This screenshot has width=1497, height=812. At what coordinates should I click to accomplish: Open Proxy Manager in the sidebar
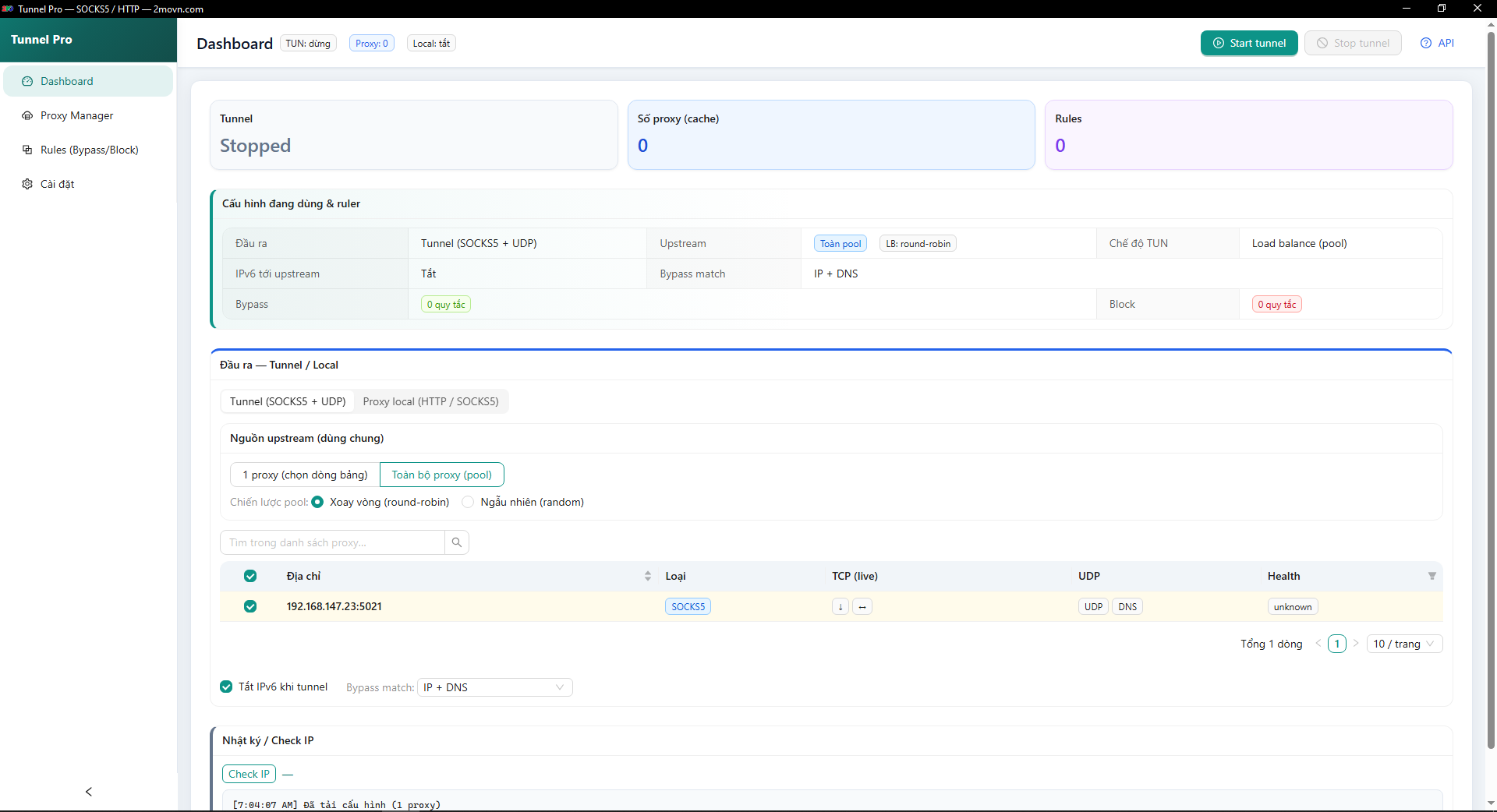coord(88,115)
